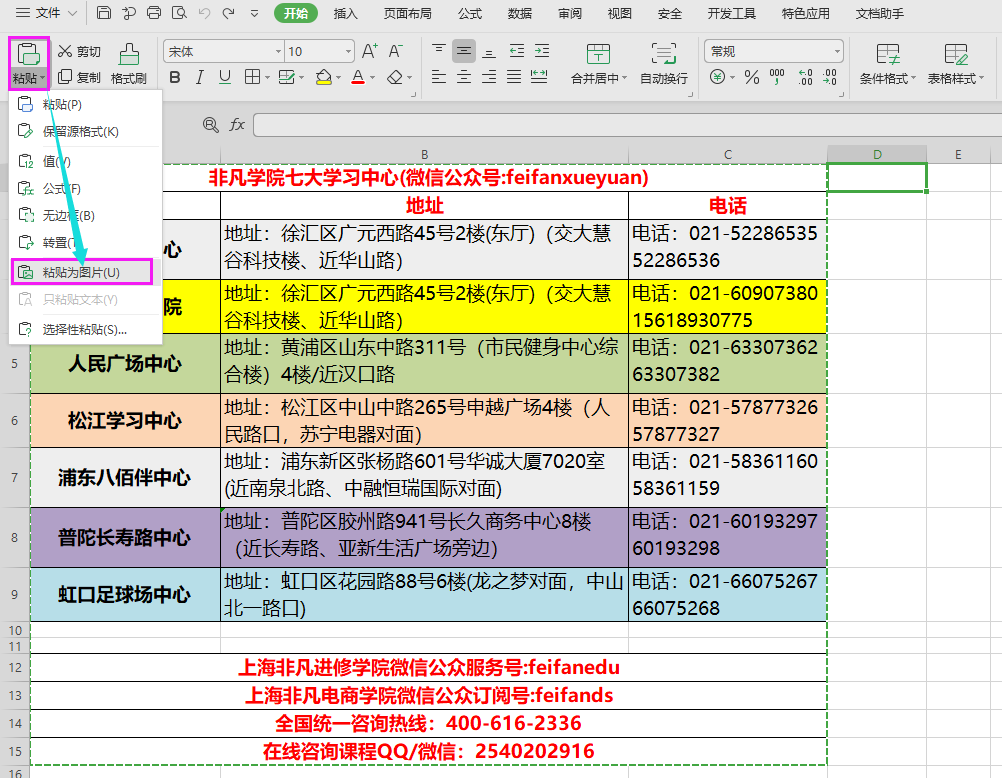Image resolution: width=1002 pixels, height=778 pixels.
Task: Toggle middle vertical alignment
Action: point(464,51)
